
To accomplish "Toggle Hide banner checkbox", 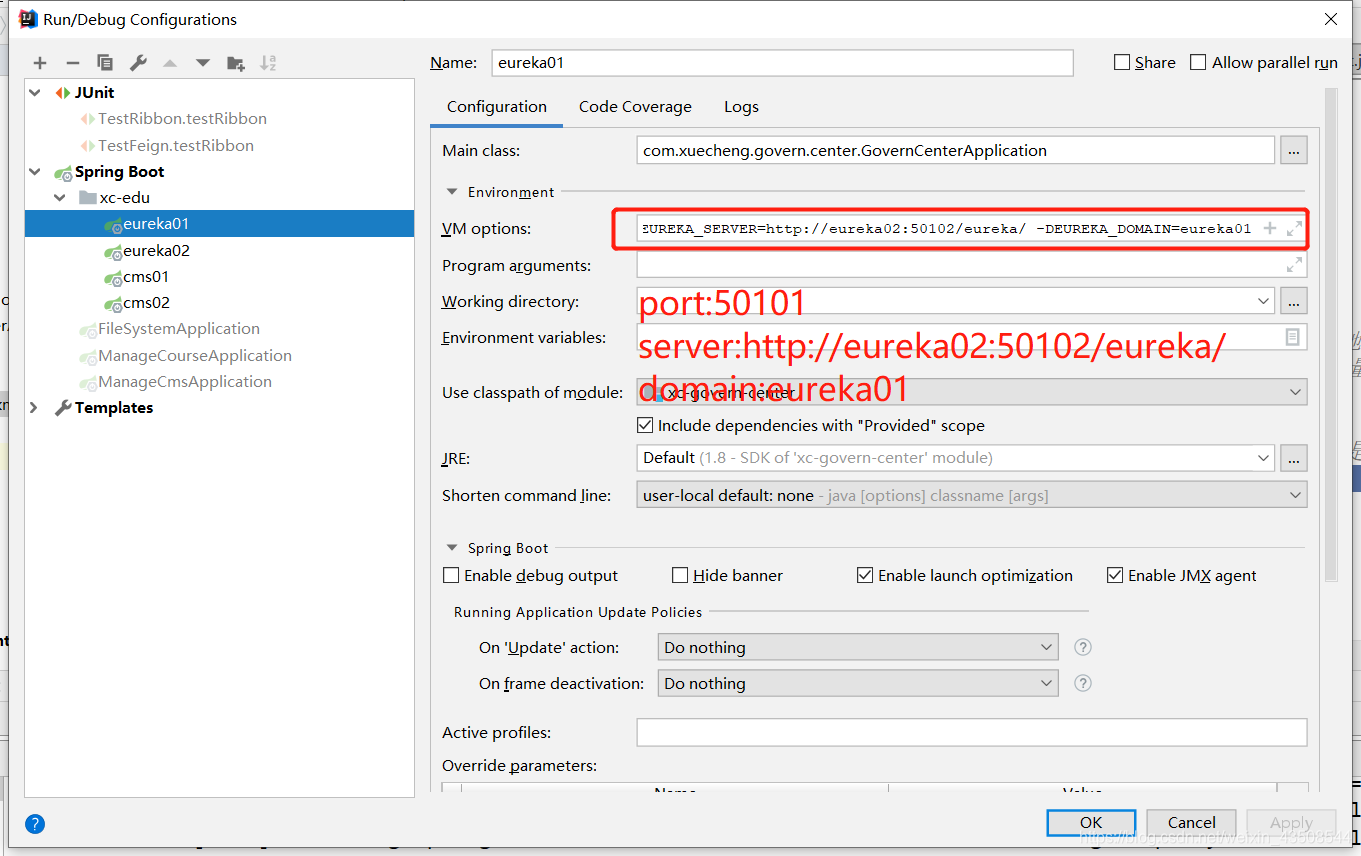I will tap(680, 575).
